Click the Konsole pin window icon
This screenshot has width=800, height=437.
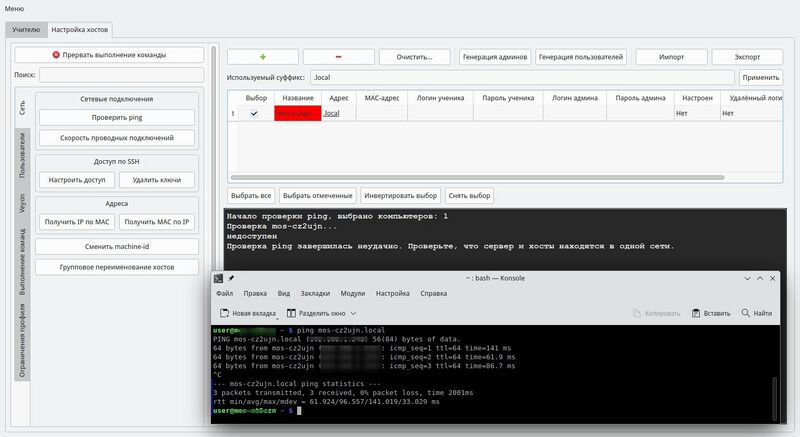(231, 278)
